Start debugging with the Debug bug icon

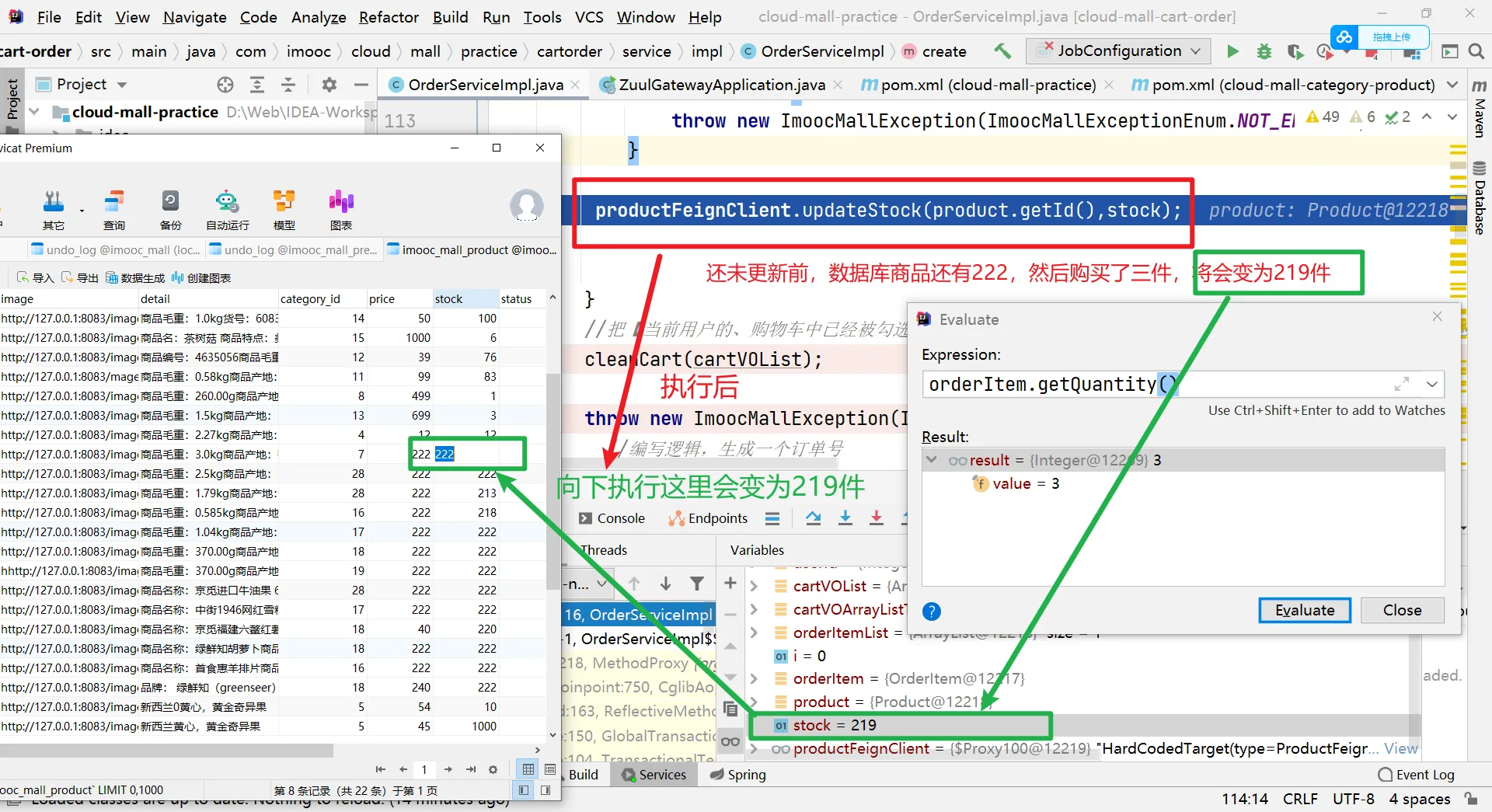coord(1264,51)
